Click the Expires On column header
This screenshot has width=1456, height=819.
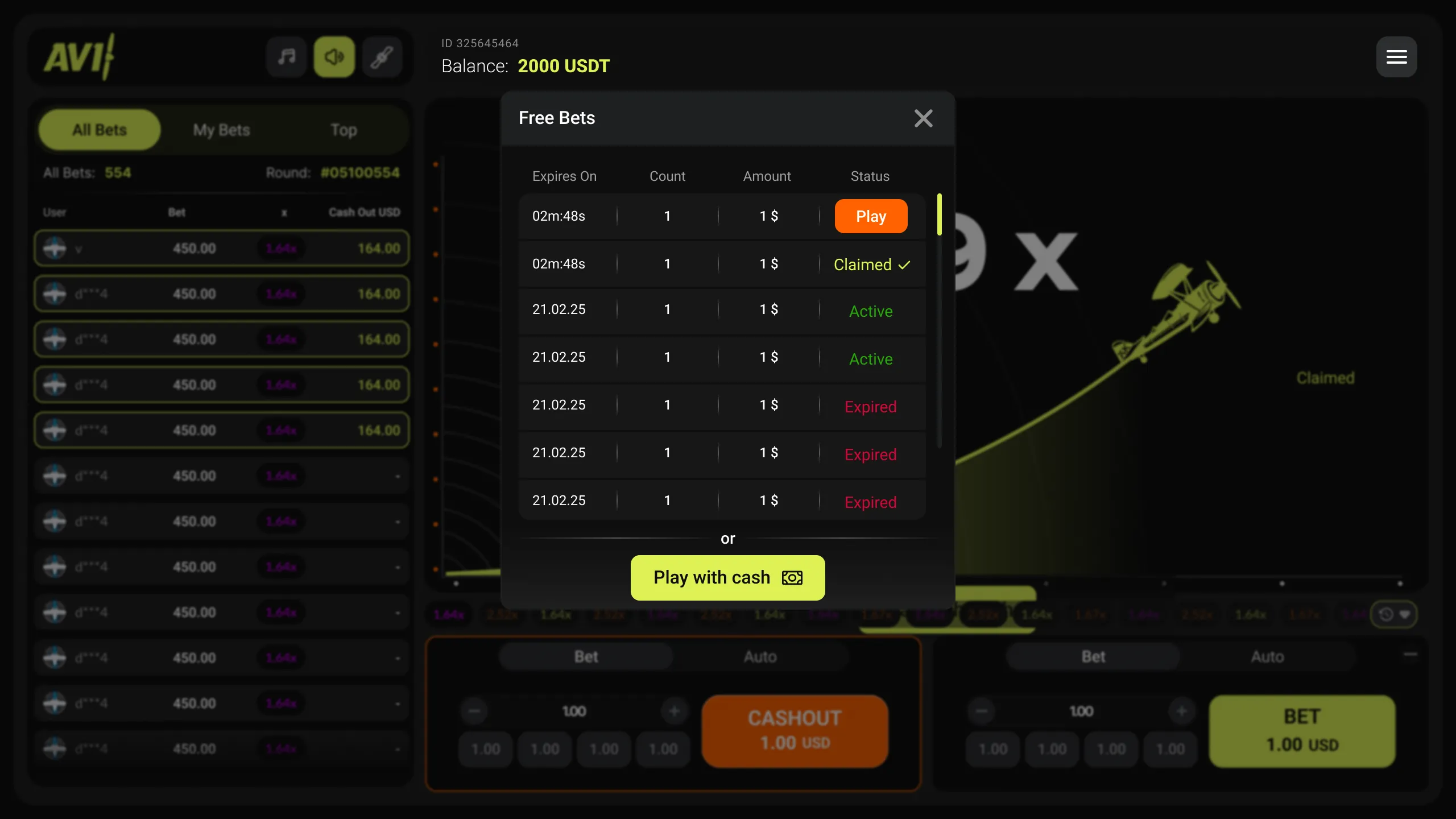pyautogui.click(x=564, y=176)
